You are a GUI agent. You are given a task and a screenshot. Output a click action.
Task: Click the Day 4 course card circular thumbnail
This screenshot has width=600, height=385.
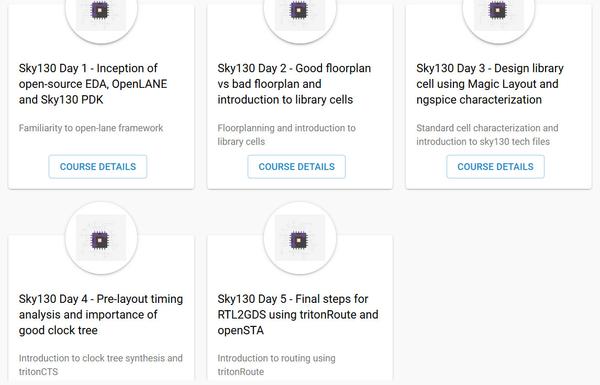(101, 238)
